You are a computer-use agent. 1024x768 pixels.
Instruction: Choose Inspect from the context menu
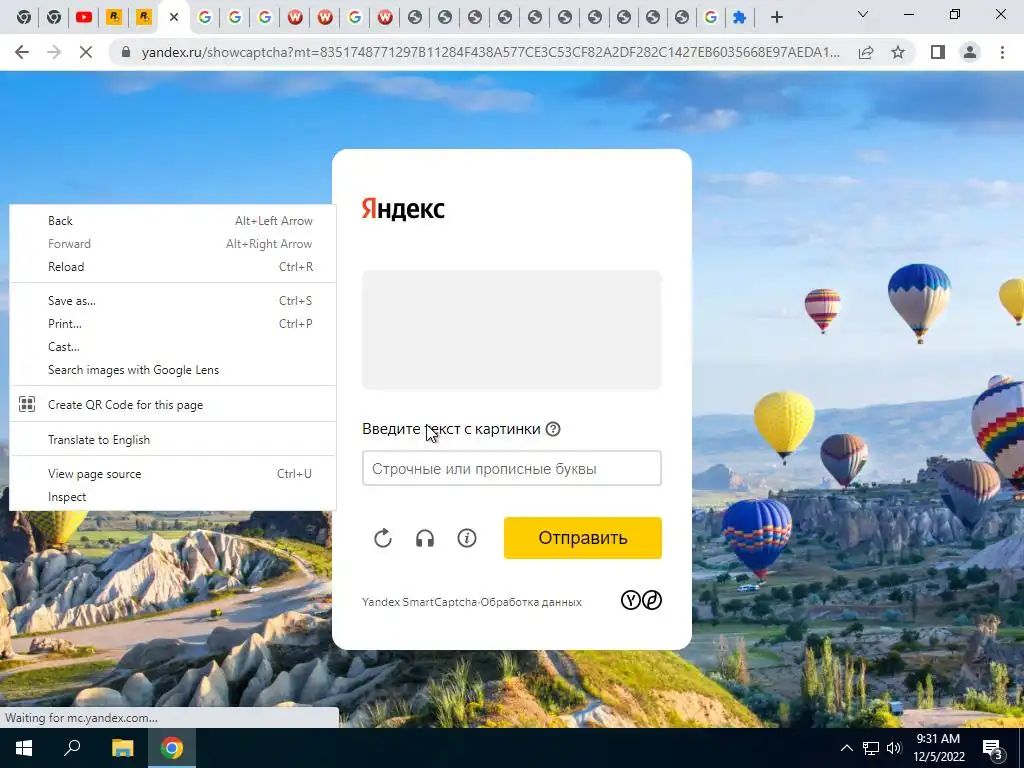click(x=173, y=497)
